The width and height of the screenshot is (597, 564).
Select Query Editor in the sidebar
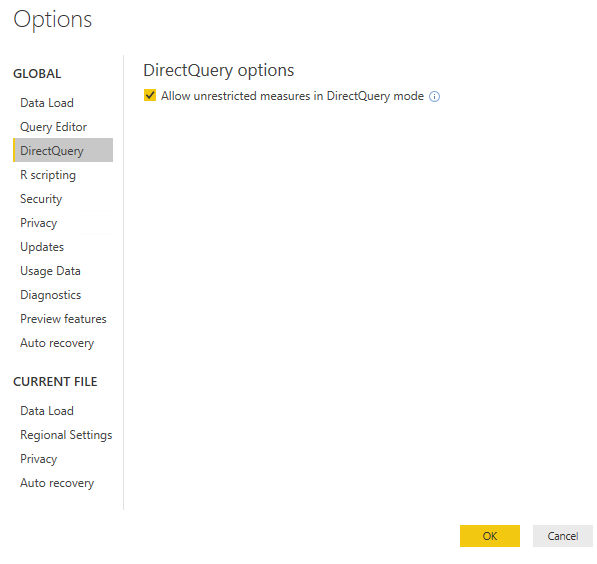53,127
